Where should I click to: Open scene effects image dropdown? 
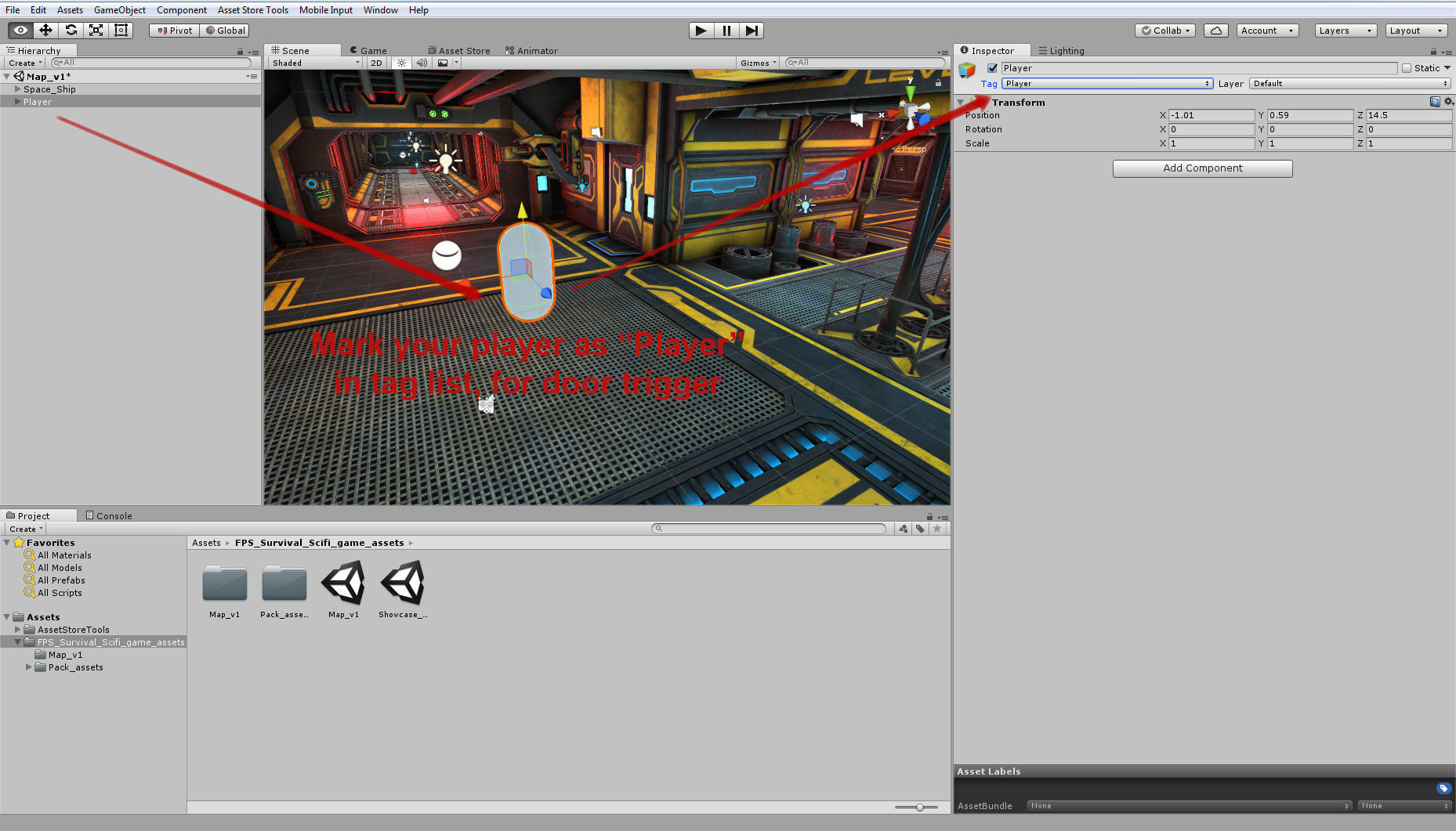447,63
